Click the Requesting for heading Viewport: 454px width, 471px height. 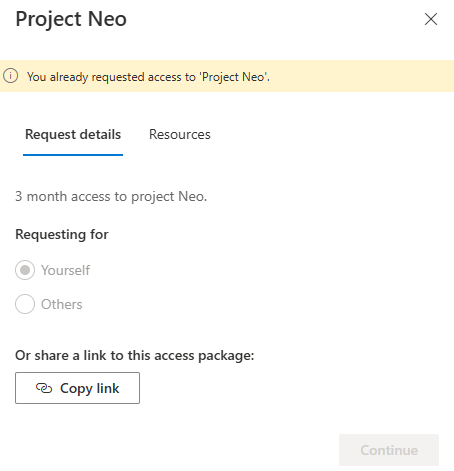pyautogui.click(x=62, y=234)
